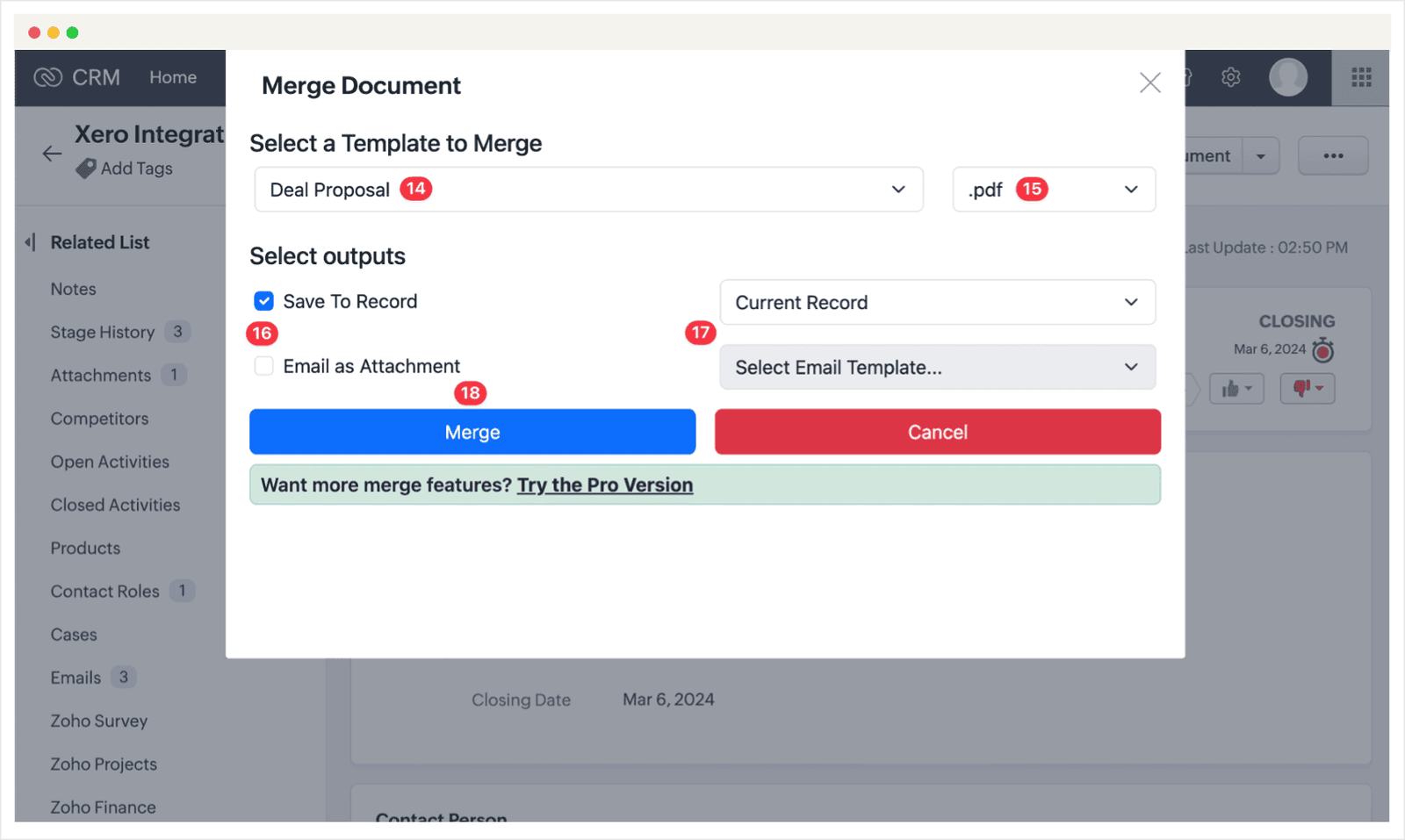Open Cases in the Related List
Image resolution: width=1405 pixels, height=840 pixels.
pos(74,635)
